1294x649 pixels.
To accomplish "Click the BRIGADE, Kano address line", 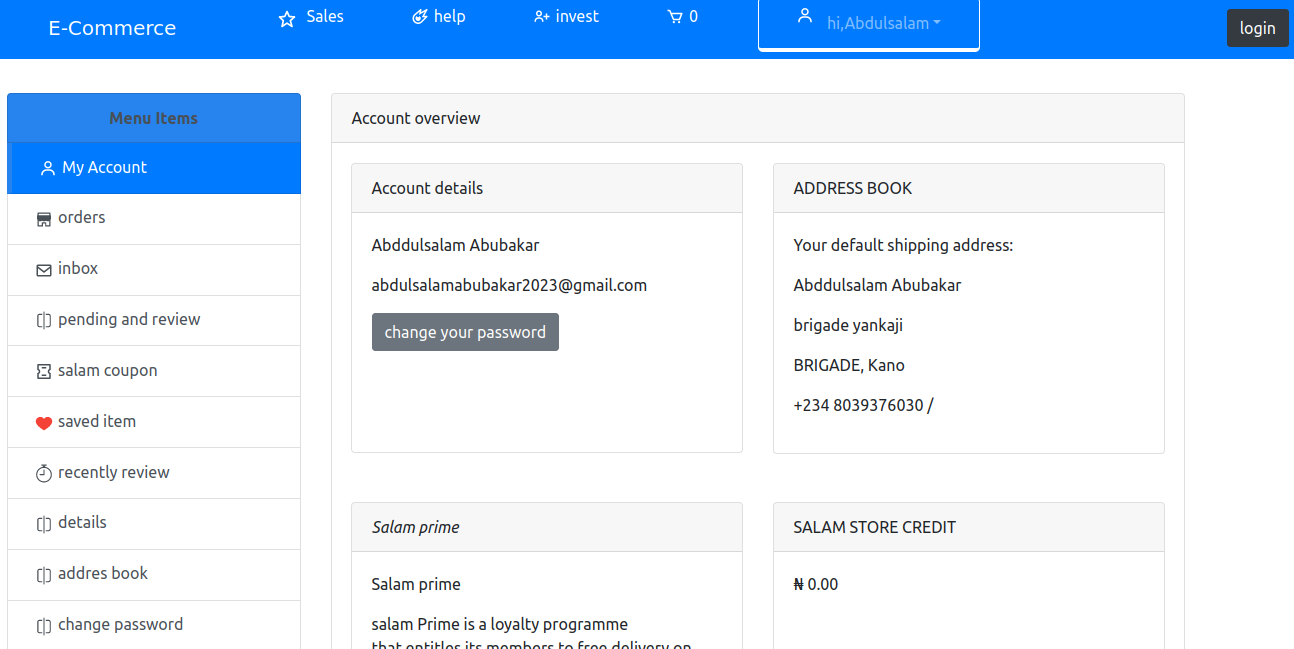I will coord(849,365).
